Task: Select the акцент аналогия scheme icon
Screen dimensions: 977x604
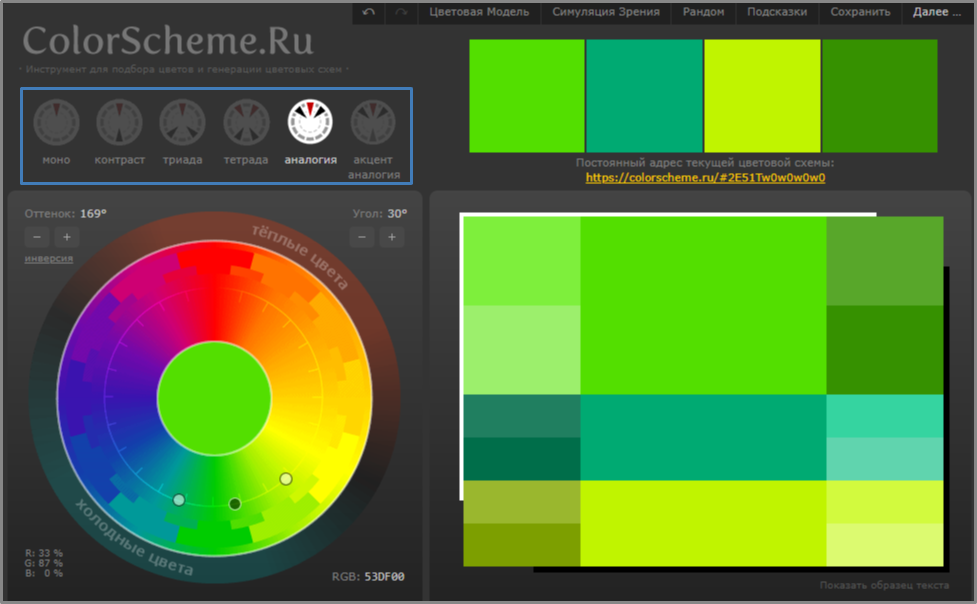Action: click(372, 122)
